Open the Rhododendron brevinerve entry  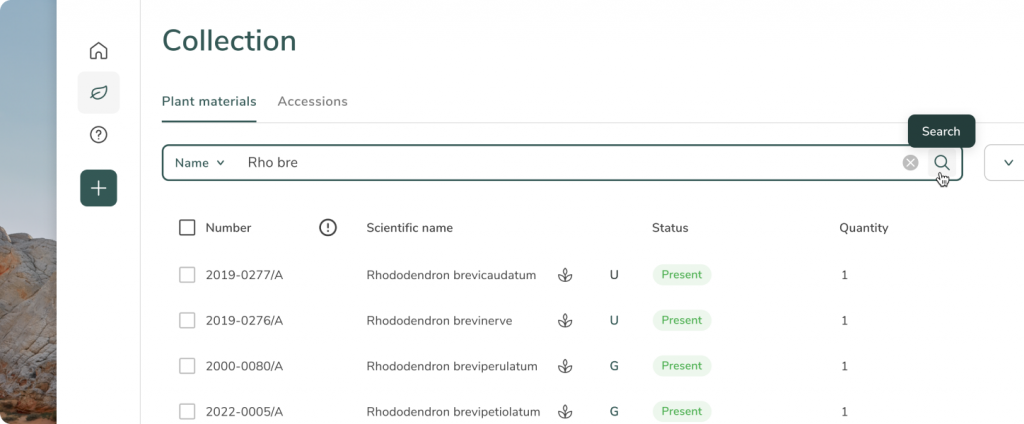[439, 321]
